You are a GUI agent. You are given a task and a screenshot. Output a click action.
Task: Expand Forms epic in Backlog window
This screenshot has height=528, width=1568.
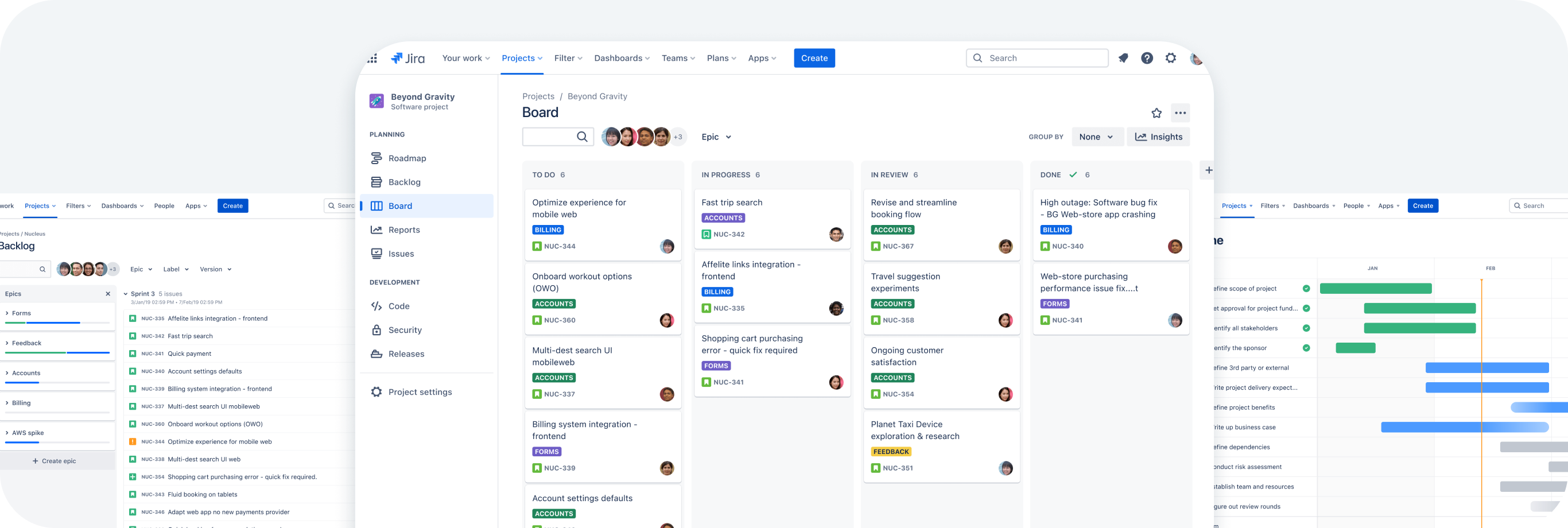click(x=7, y=313)
